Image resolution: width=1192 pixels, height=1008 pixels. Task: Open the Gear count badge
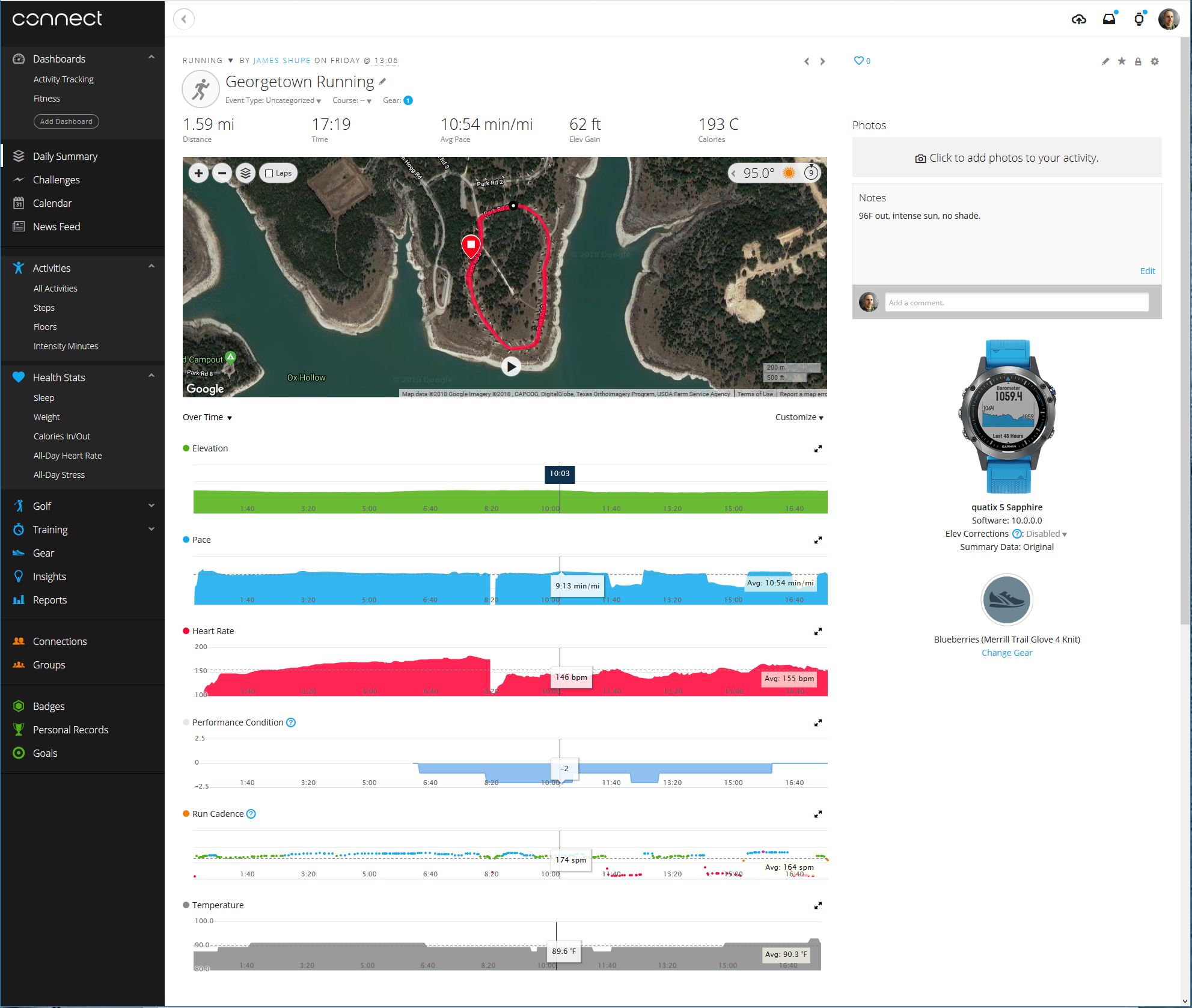click(408, 100)
